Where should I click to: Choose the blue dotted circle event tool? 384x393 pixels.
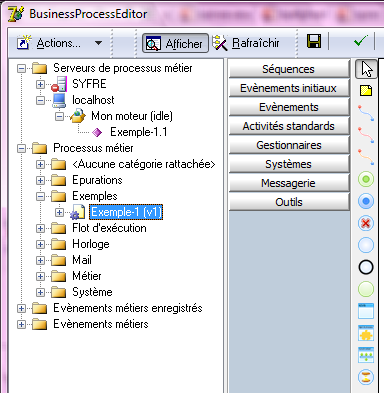366,201
